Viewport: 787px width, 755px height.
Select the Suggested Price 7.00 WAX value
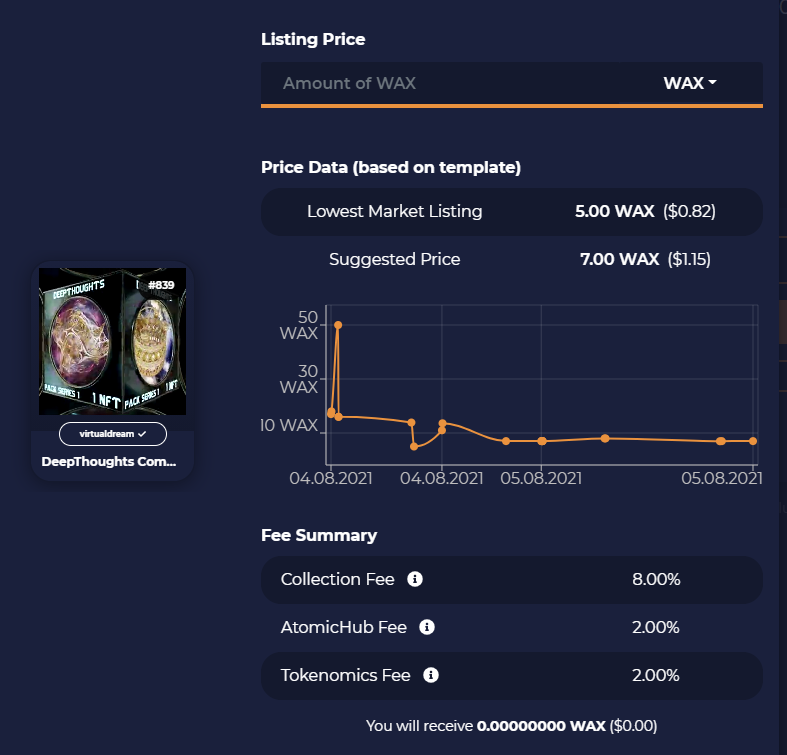619,260
